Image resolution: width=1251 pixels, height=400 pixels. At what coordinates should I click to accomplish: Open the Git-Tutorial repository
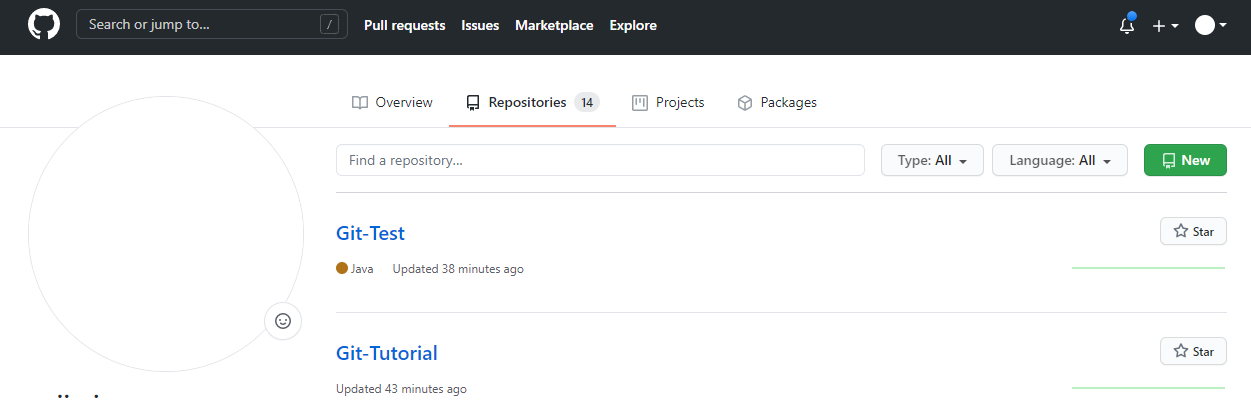[x=387, y=353]
